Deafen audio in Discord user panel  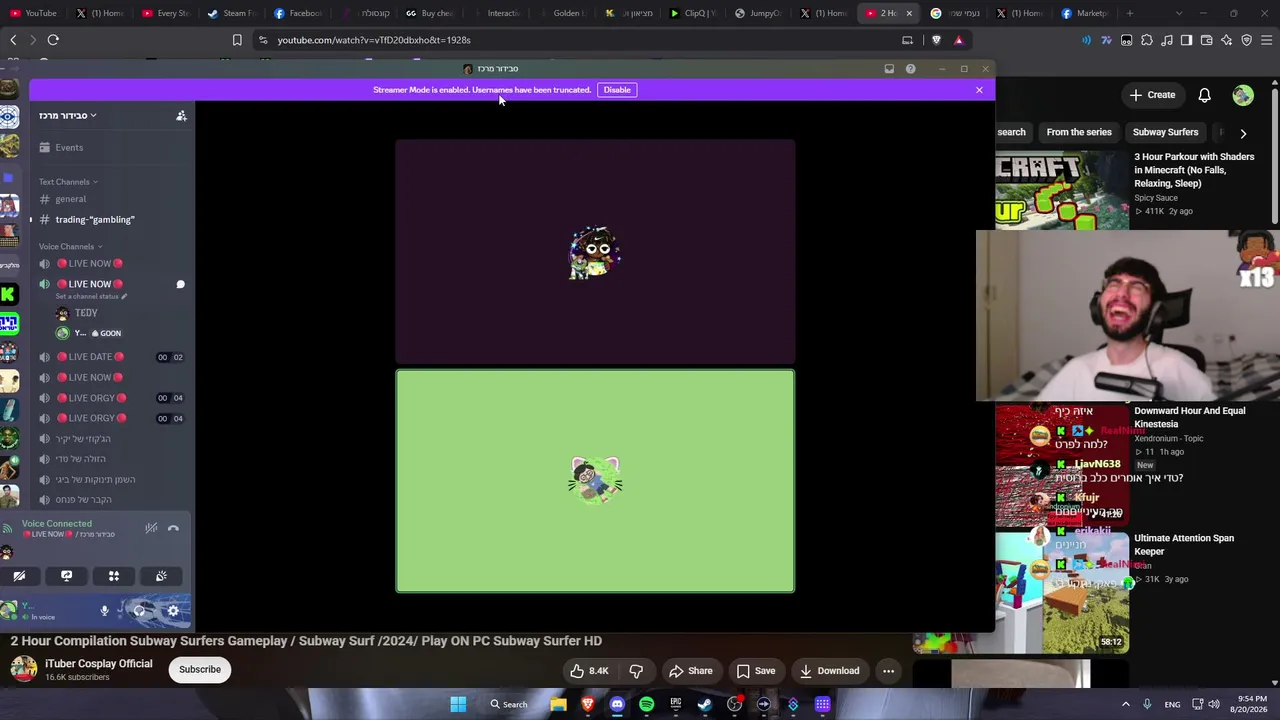point(139,610)
